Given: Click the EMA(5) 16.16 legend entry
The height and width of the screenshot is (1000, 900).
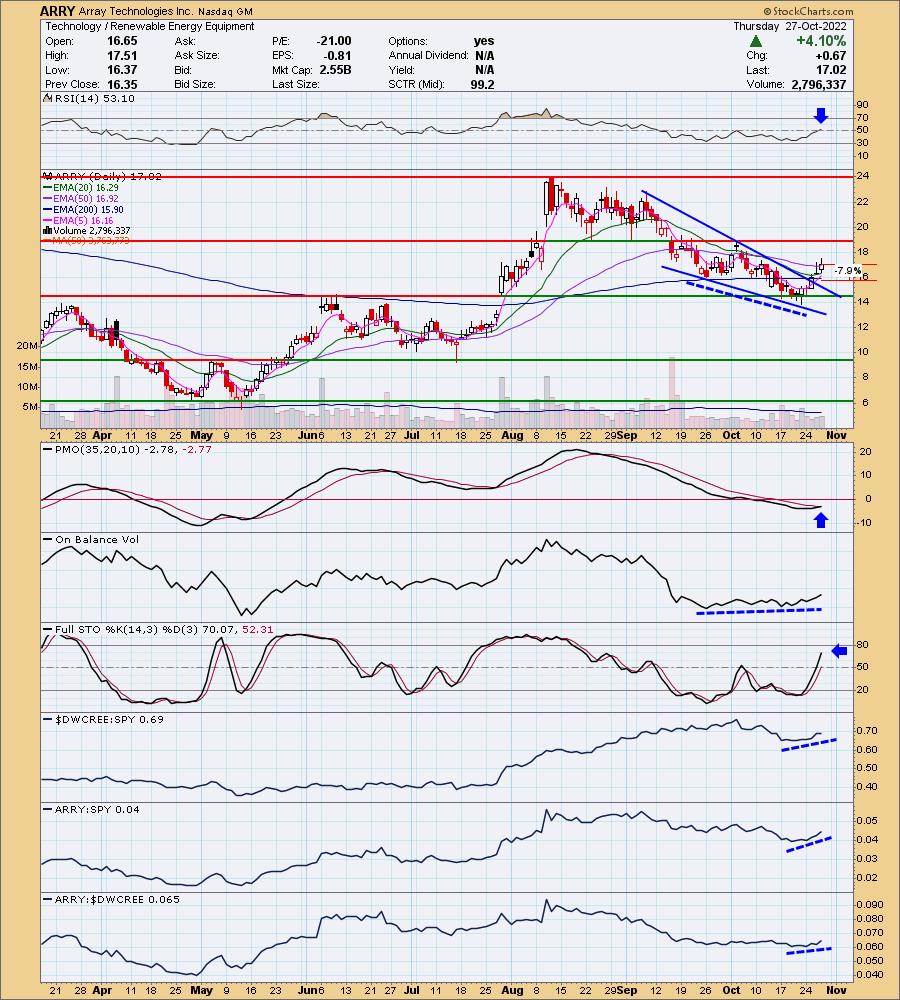Looking at the screenshot, I should tap(78, 220).
